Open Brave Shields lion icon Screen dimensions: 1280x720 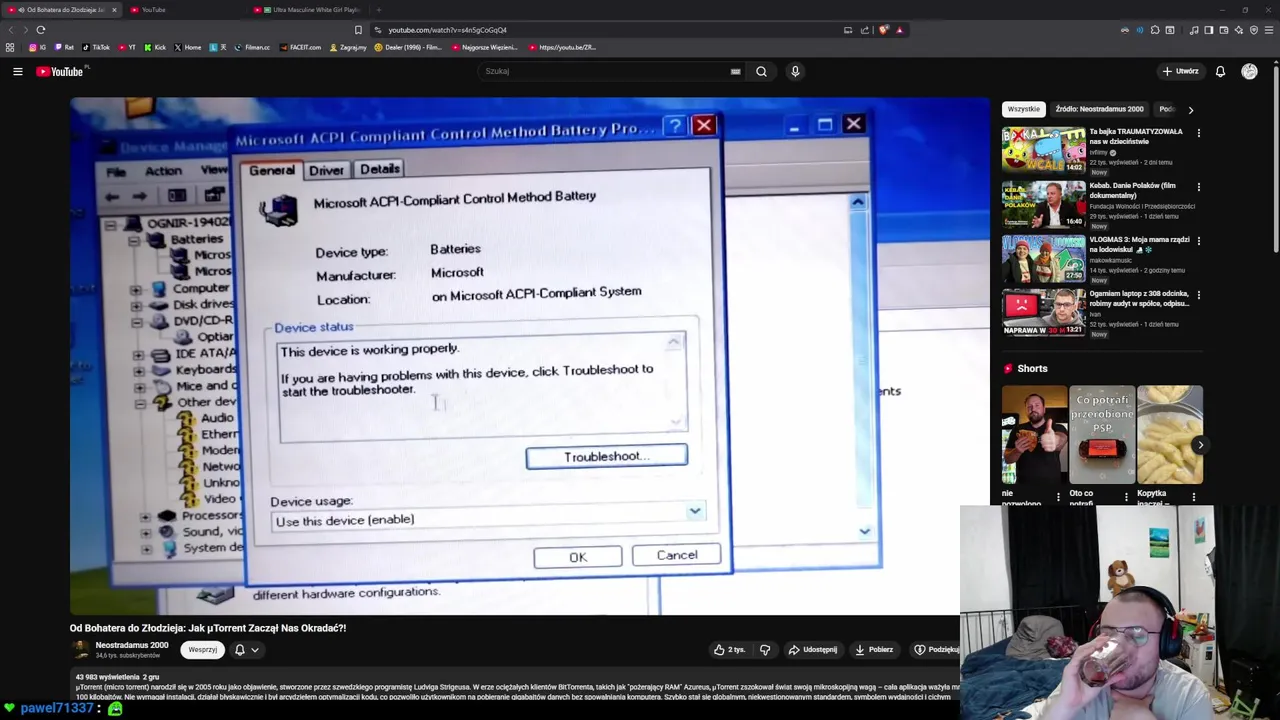[x=883, y=30]
